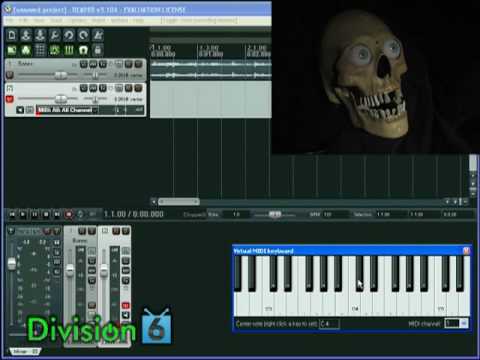Toggle the repeat loop button in the transport
480x360 pixels.
[80, 214]
